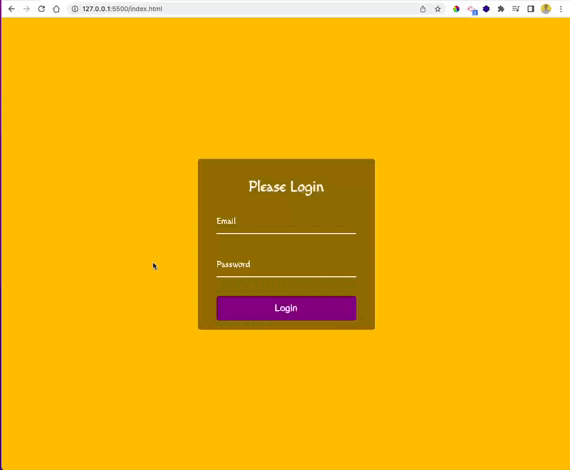Open the media controls playlist icon
570x470 pixels.
click(516, 9)
